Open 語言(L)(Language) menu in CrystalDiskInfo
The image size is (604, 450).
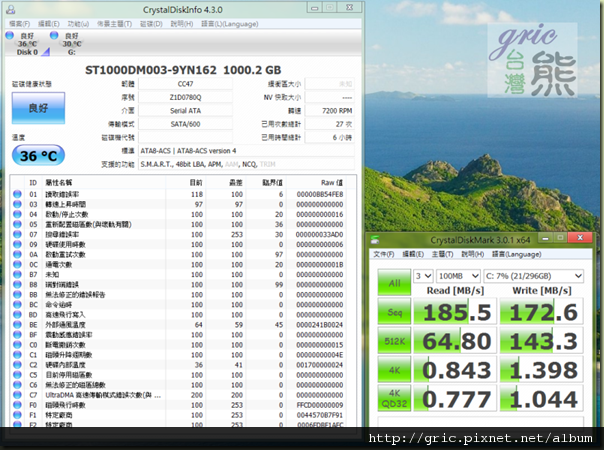click(230, 24)
